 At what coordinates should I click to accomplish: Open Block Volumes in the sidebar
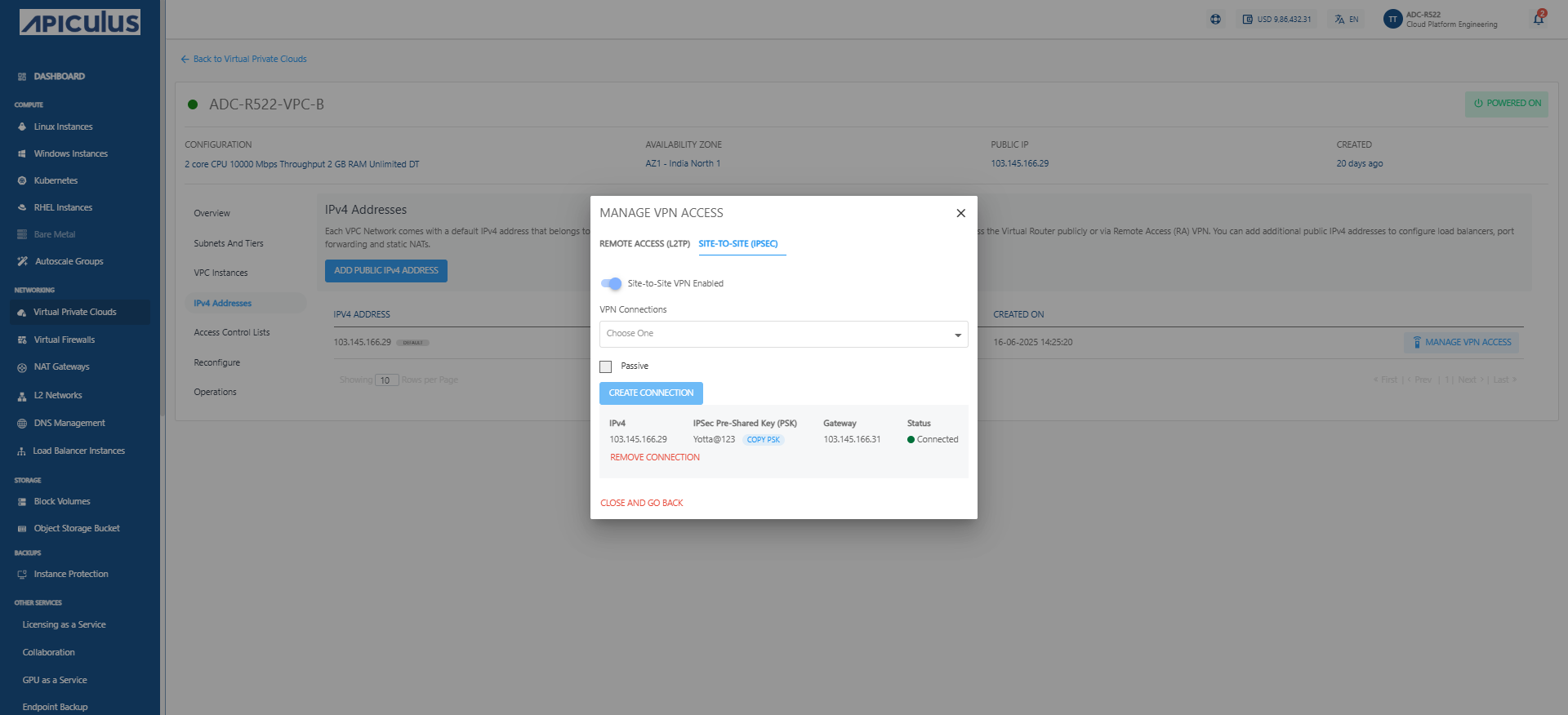tap(62, 502)
